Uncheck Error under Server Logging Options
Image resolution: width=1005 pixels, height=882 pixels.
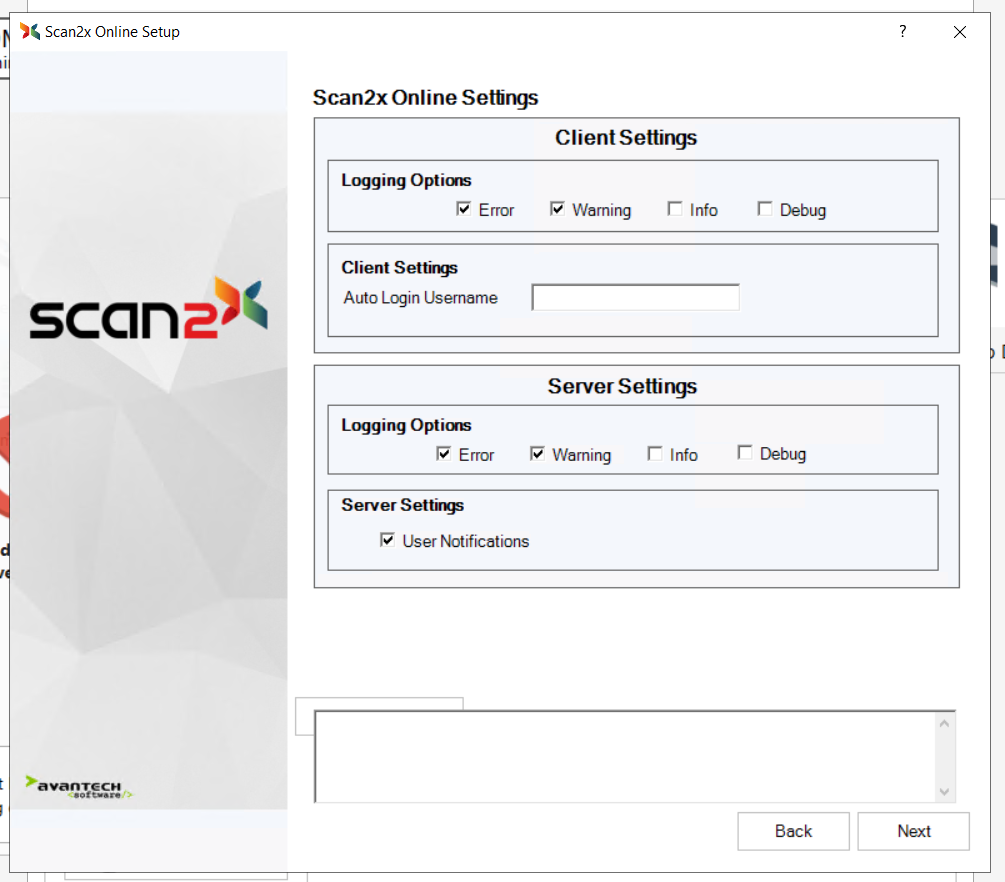[x=444, y=454]
